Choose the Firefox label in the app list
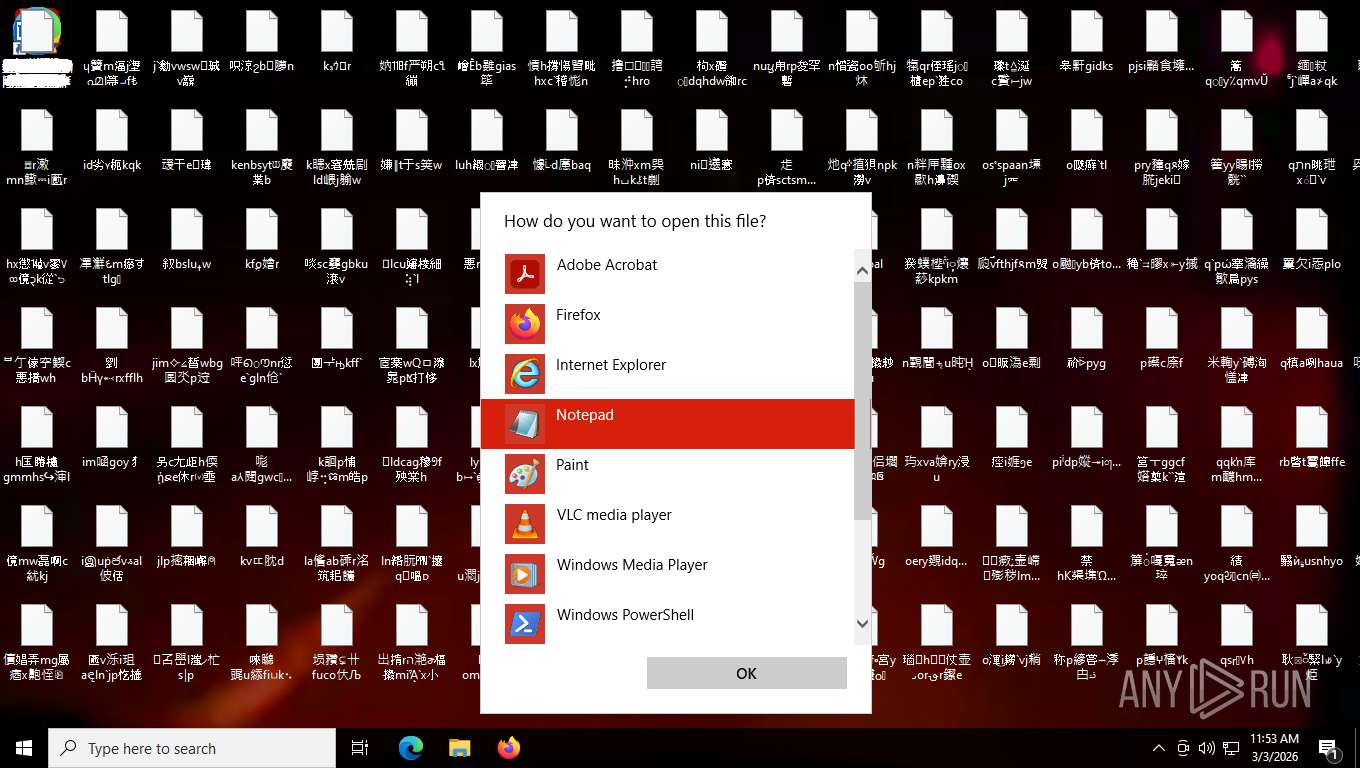 pyautogui.click(x=578, y=315)
